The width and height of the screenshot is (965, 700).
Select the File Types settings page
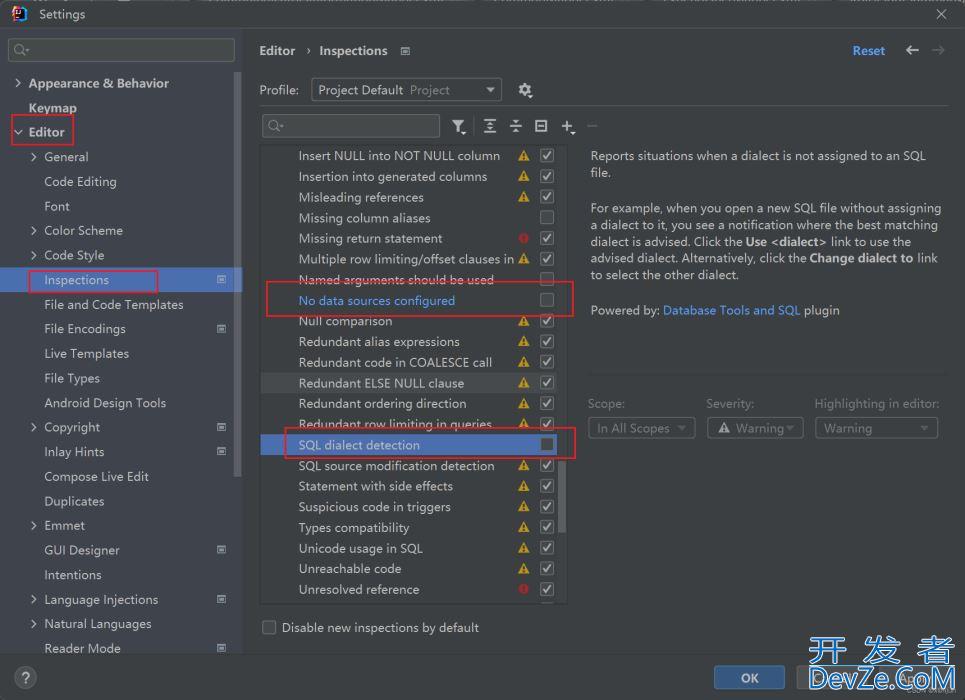72,378
